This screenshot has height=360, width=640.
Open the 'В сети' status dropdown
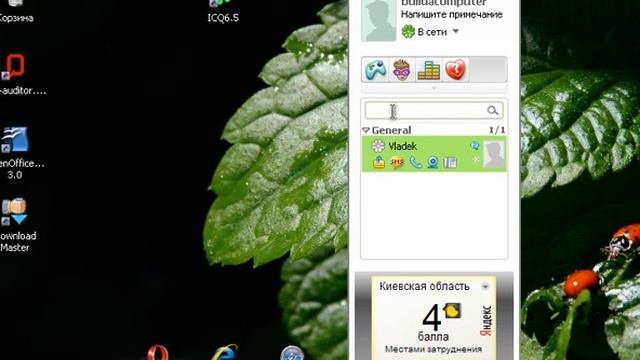[456, 31]
